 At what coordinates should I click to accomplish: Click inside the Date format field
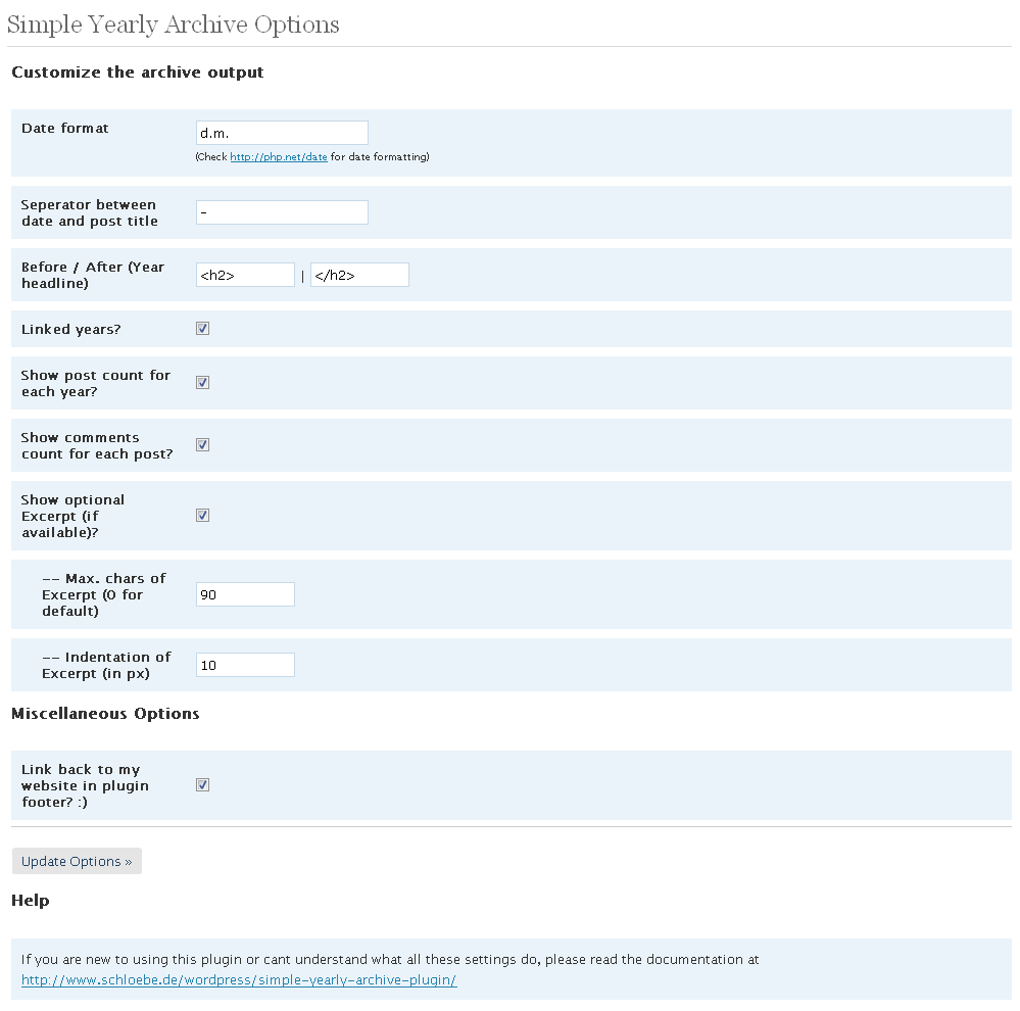tap(282, 131)
